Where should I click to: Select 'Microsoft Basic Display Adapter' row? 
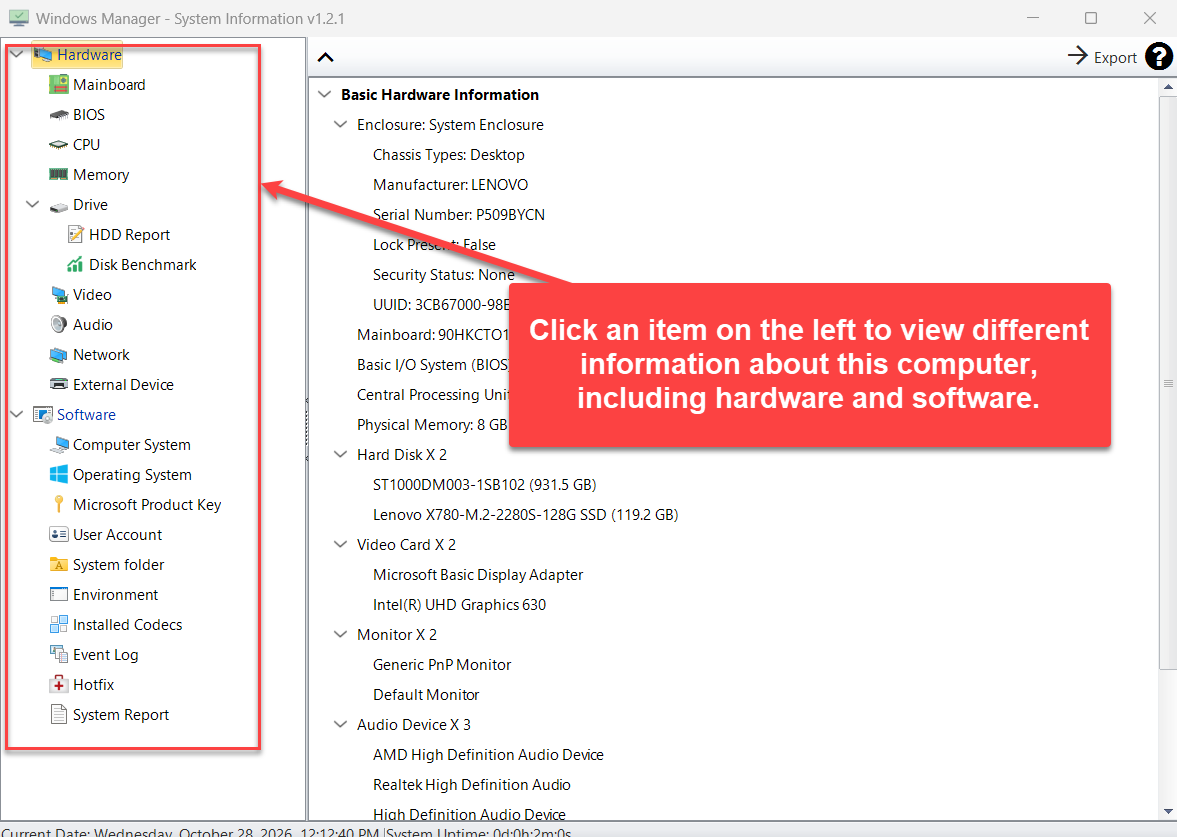pyautogui.click(x=478, y=576)
